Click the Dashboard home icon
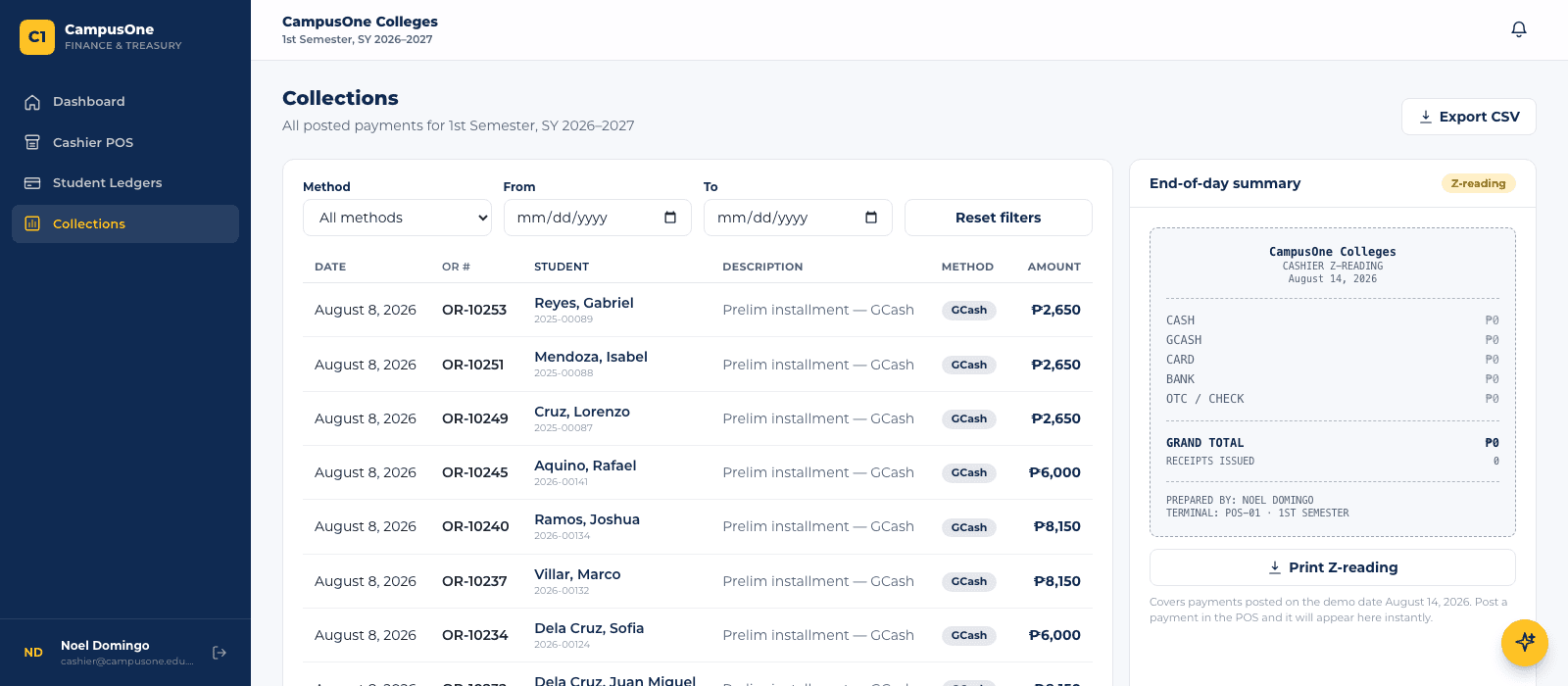1568x686 pixels. point(32,102)
